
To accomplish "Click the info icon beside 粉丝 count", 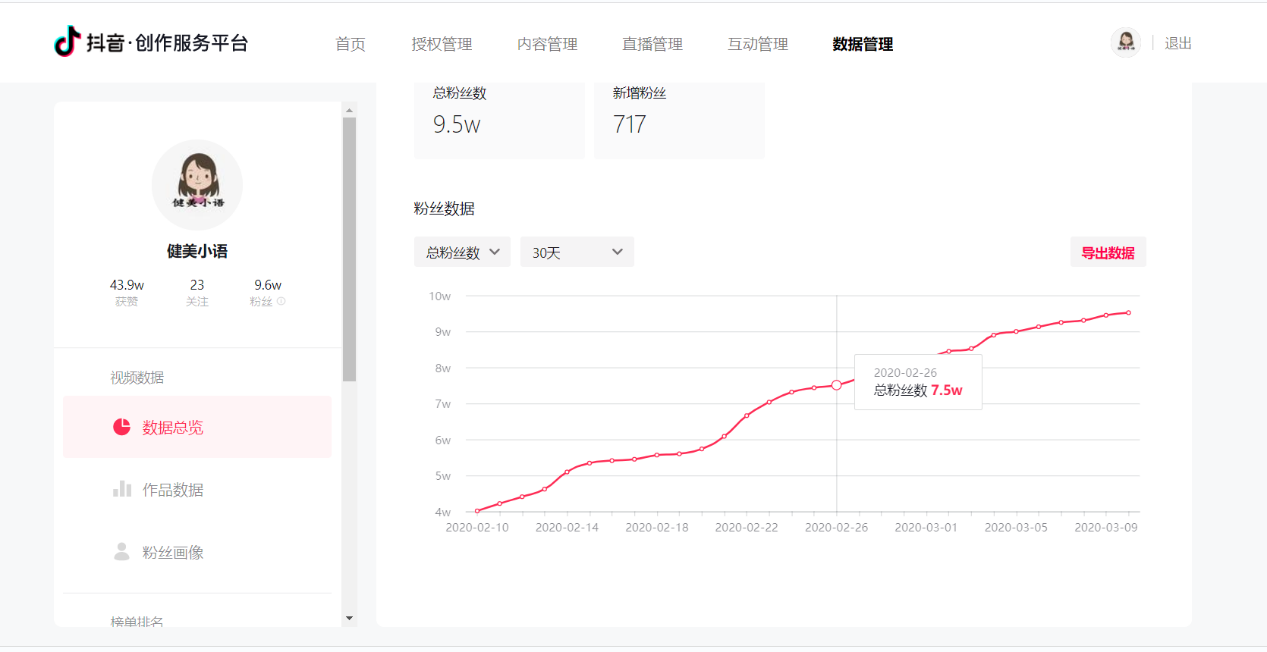I will pos(281,301).
